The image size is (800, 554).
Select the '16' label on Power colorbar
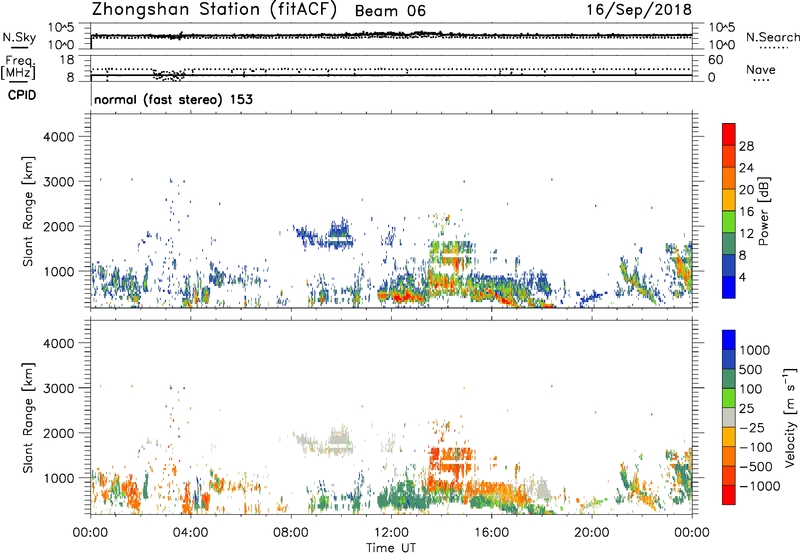point(746,212)
